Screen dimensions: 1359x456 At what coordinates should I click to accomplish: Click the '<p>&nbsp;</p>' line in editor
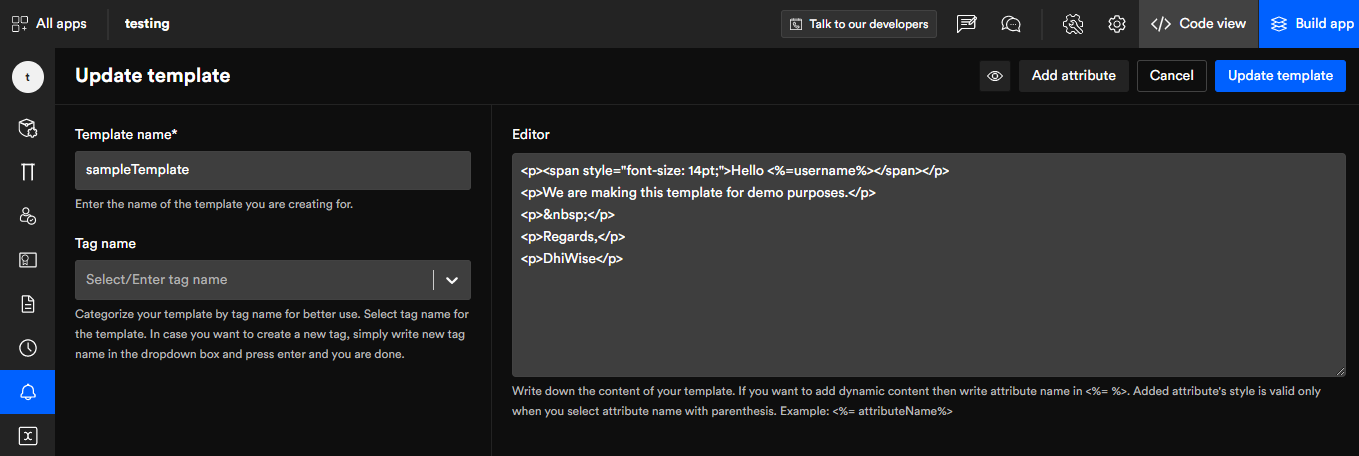(x=567, y=214)
